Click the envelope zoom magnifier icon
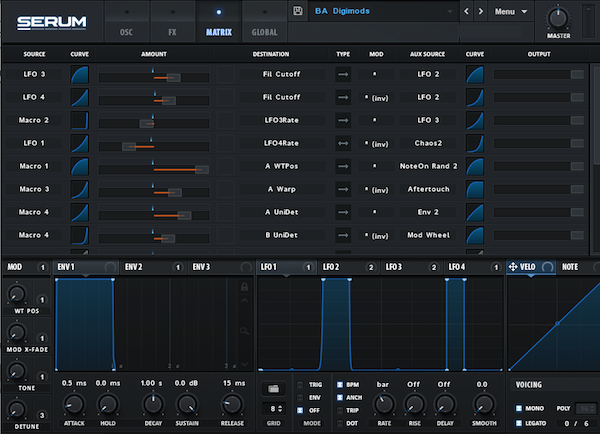This screenshot has width=600, height=434. coord(245,331)
